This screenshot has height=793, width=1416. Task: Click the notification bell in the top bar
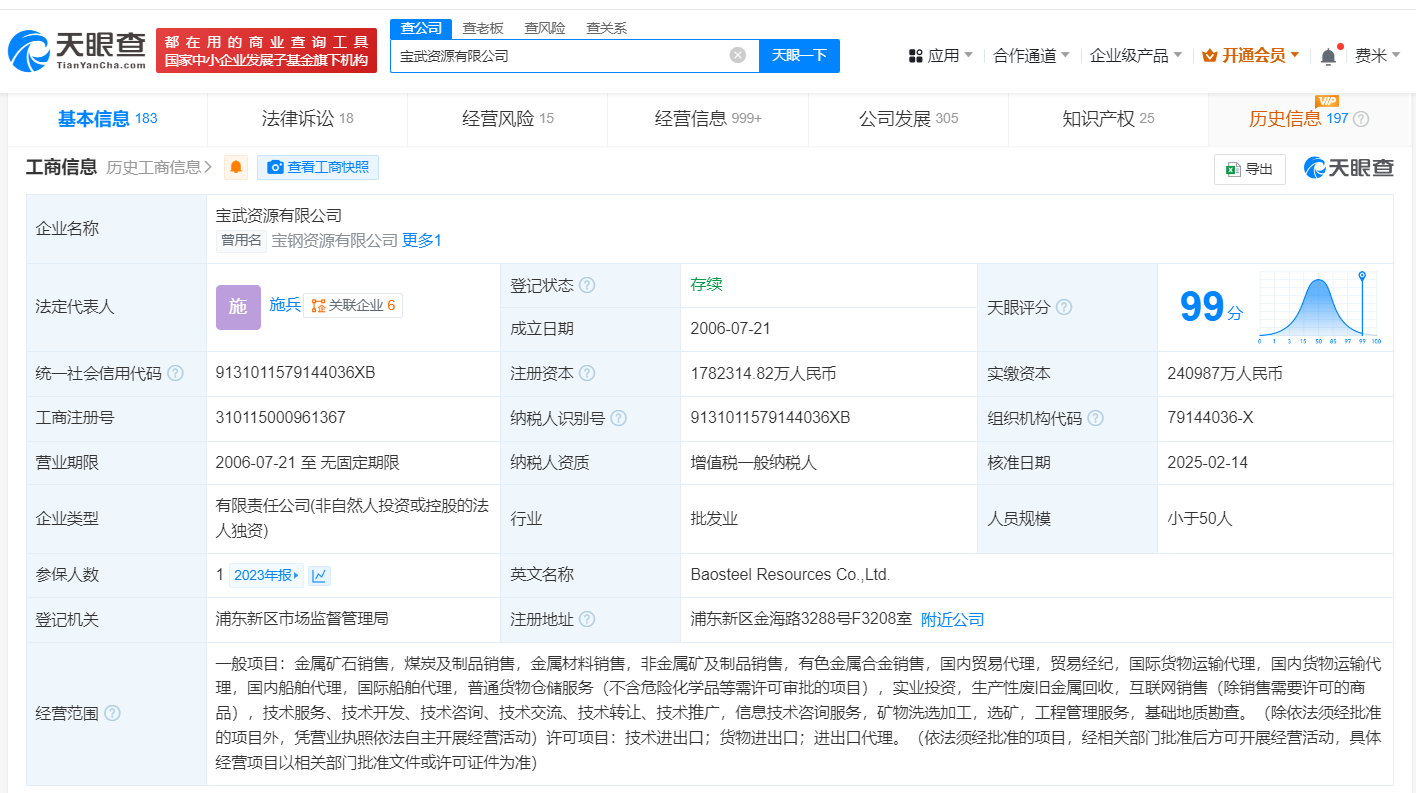(x=1328, y=56)
